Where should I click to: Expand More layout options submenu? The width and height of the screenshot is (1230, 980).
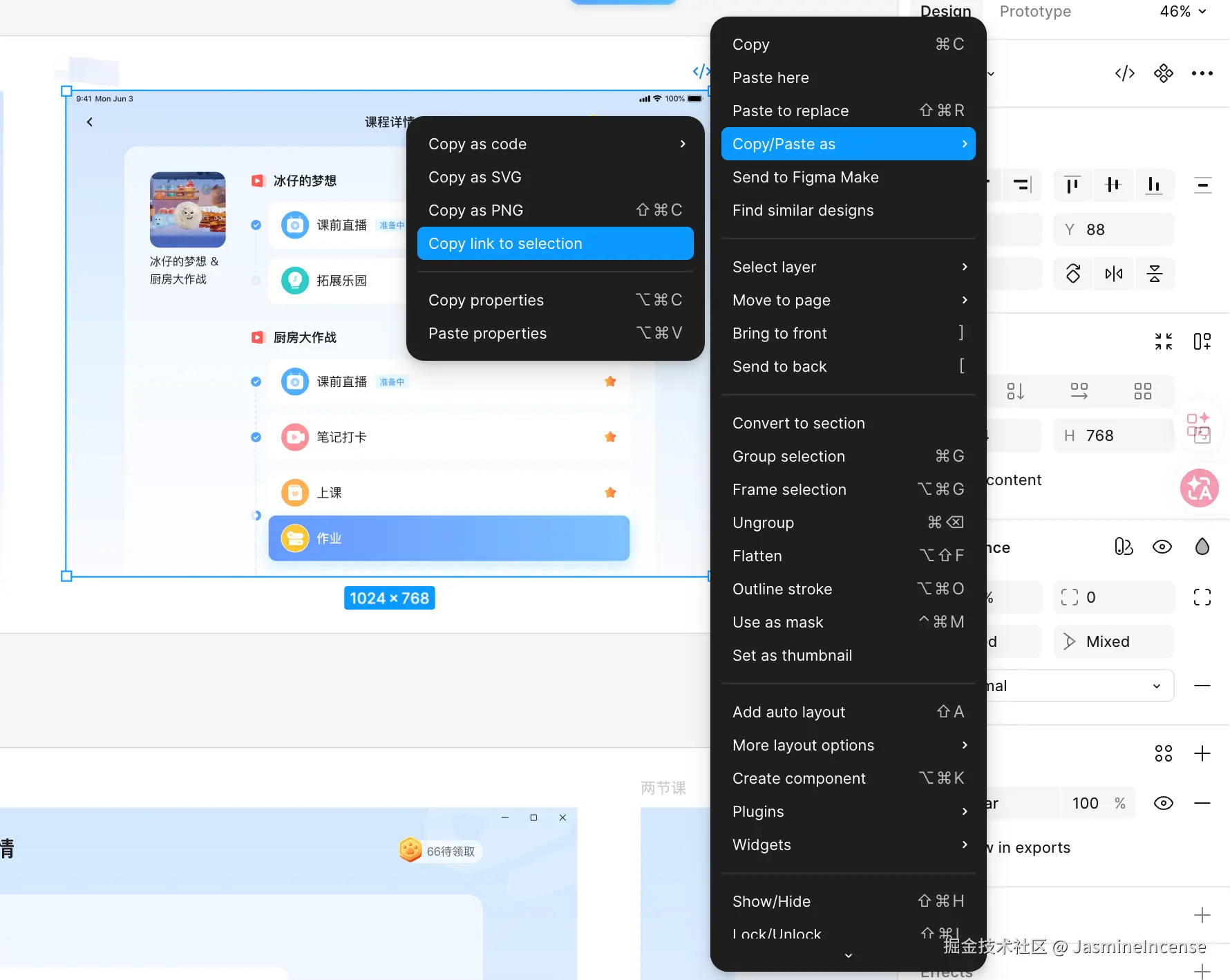[965, 745]
